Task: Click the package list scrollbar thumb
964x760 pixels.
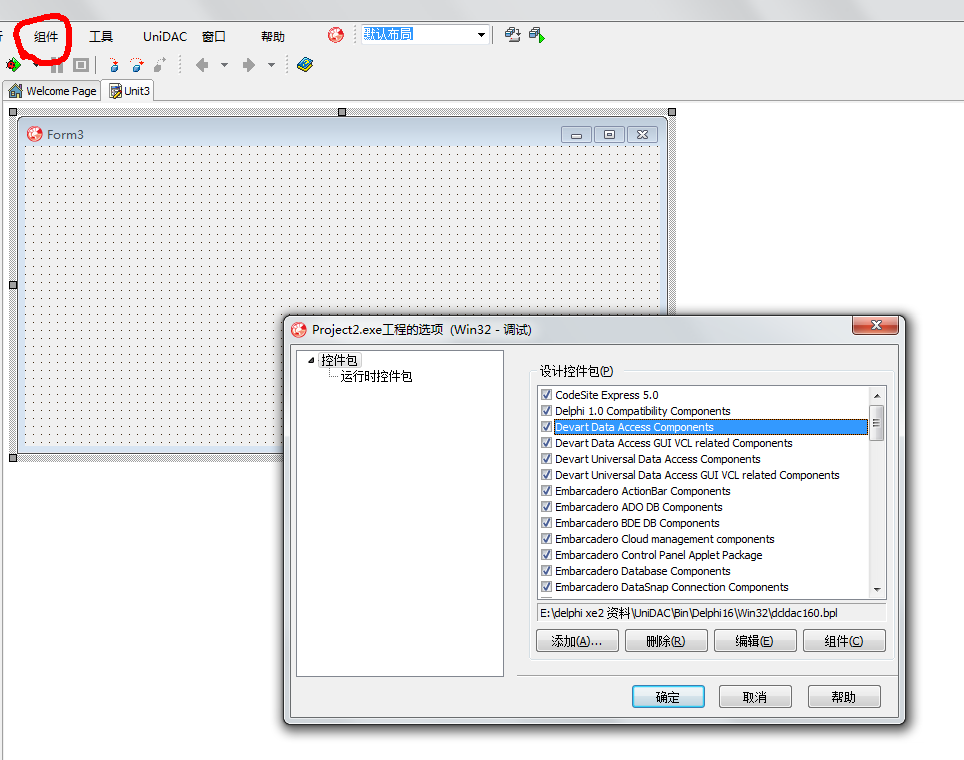Action: (877, 423)
